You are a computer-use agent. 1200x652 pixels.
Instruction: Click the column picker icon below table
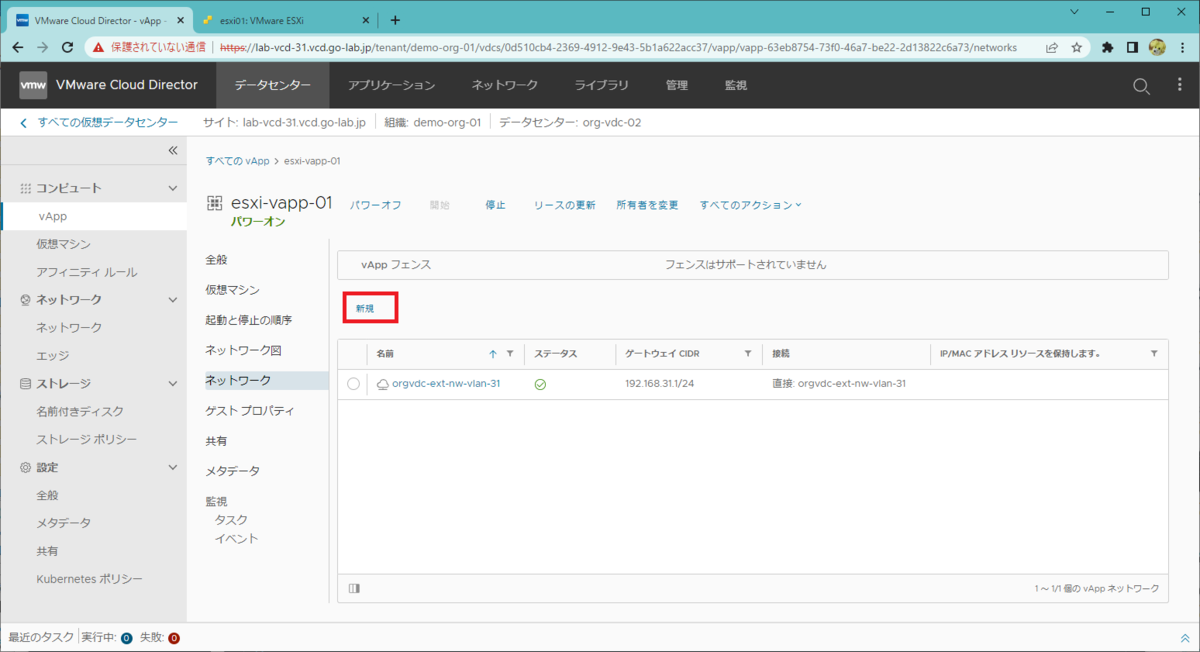(x=354, y=589)
